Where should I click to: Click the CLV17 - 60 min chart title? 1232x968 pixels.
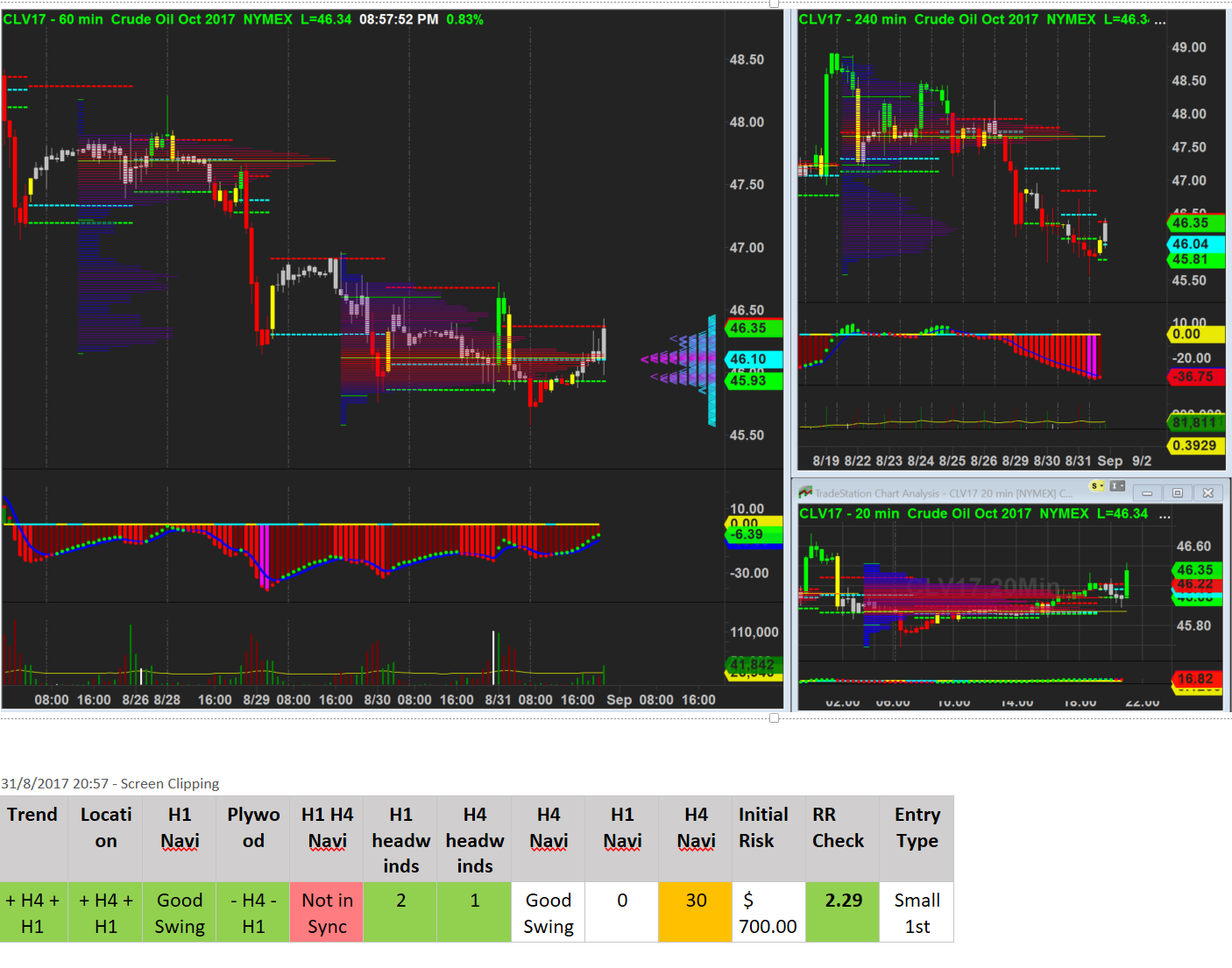53,19
